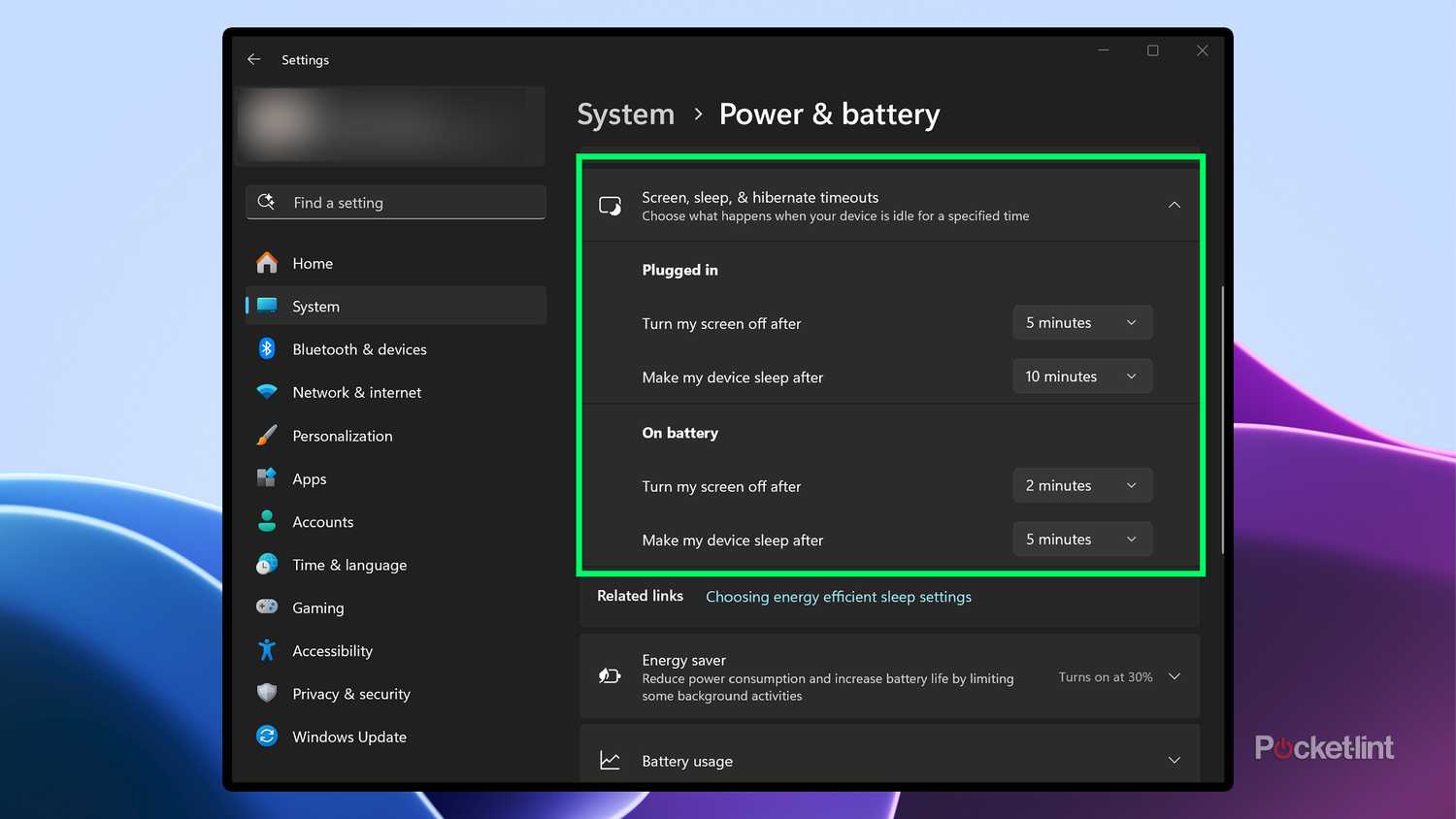Expand the Battery usage section
This screenshot has width=1456, height=819.
click(1174, 760)
